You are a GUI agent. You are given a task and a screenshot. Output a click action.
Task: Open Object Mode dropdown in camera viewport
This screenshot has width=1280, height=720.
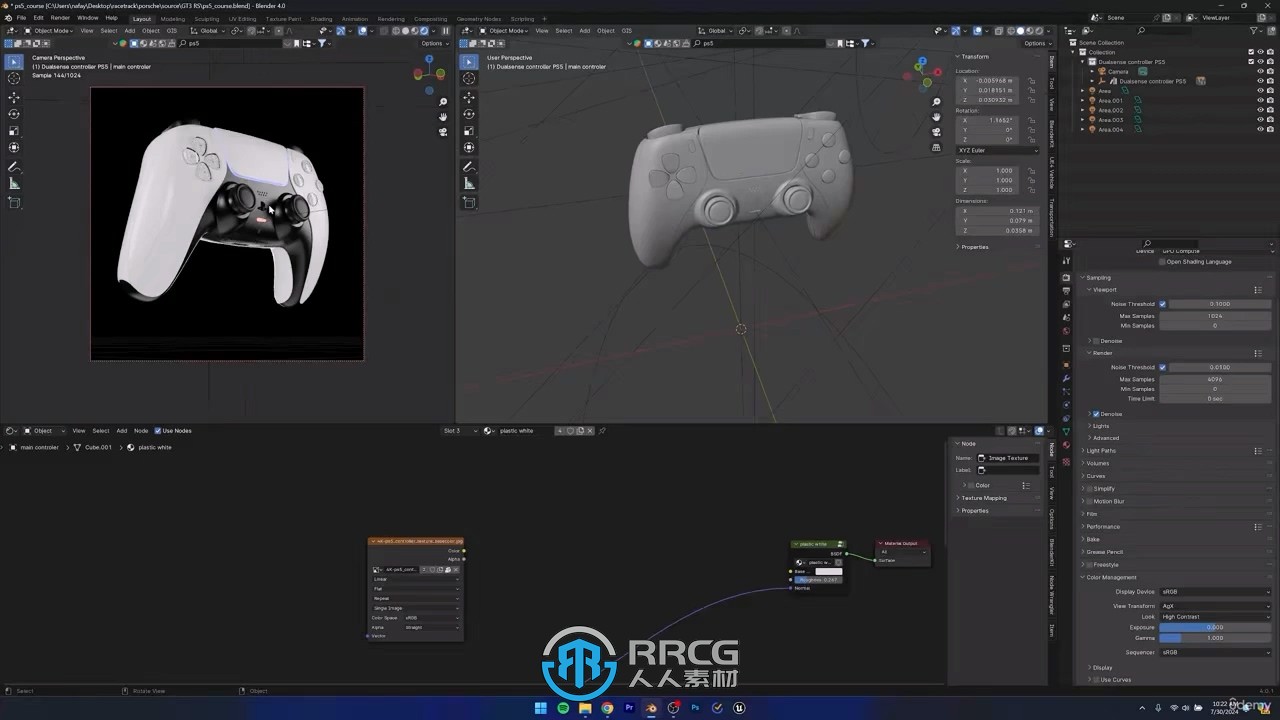48,31
